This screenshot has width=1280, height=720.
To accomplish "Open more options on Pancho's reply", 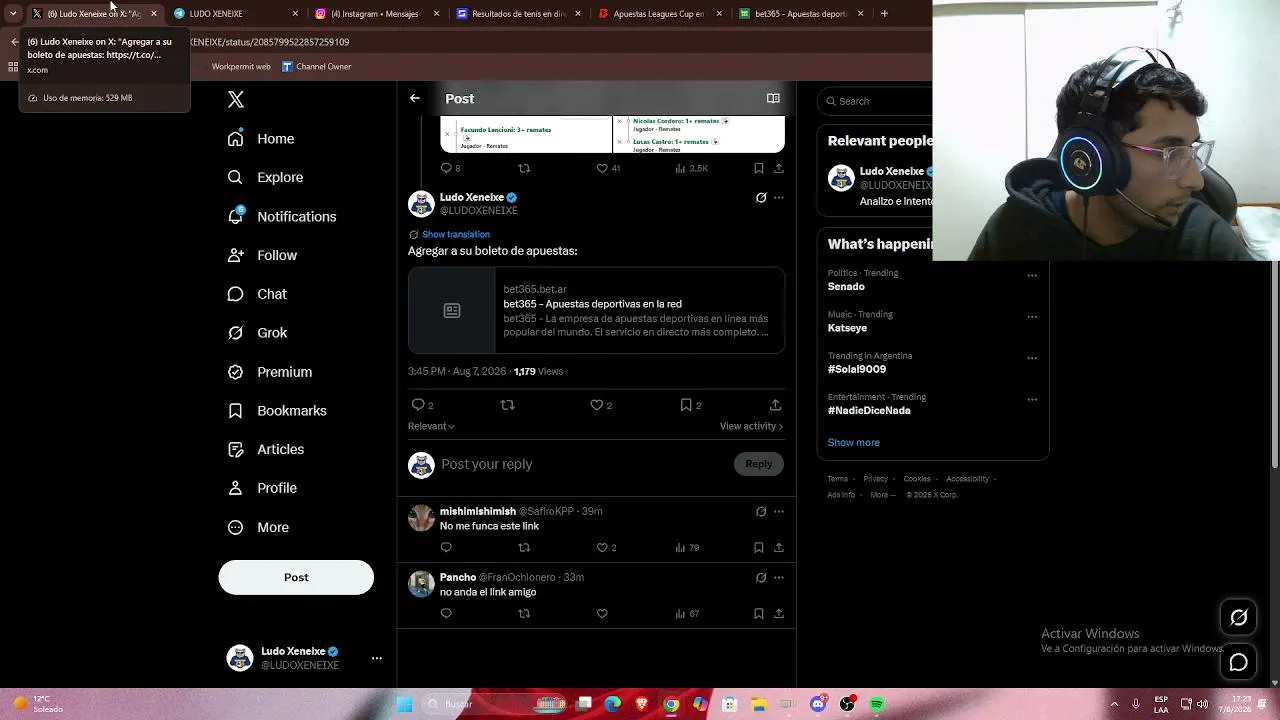I will tap(779, 577).
